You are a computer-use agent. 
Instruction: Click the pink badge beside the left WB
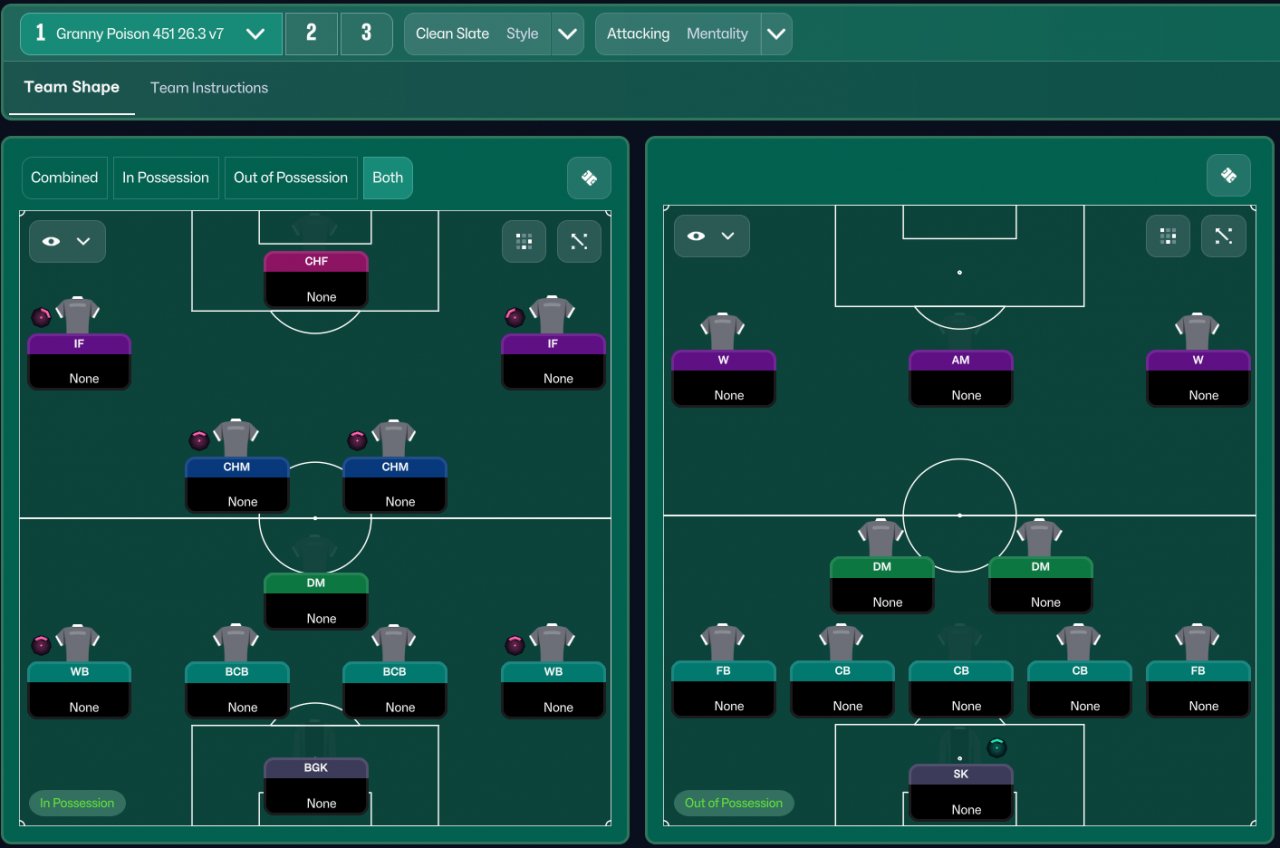[41, 645]
